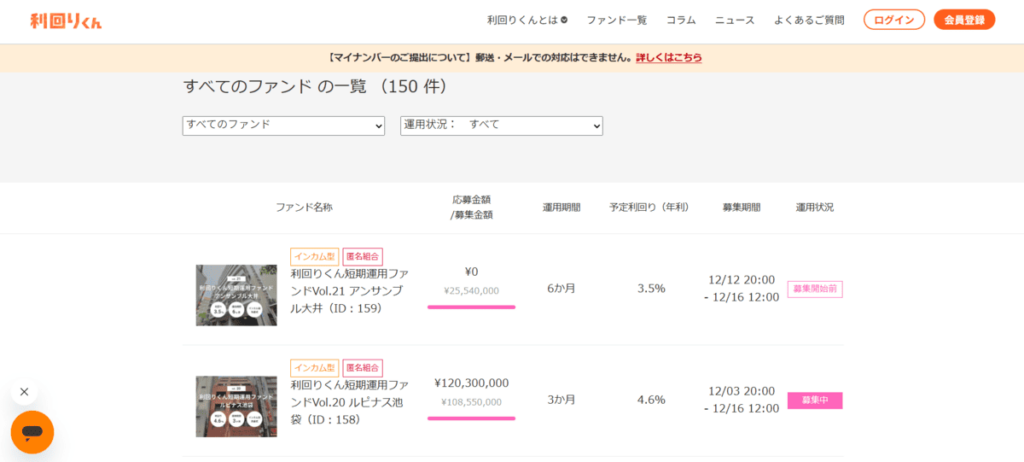Open Vol.20 ルピナス池袋 fund thumbnail
Viewport: 1024px width, 462px height.
coord(236,406)
